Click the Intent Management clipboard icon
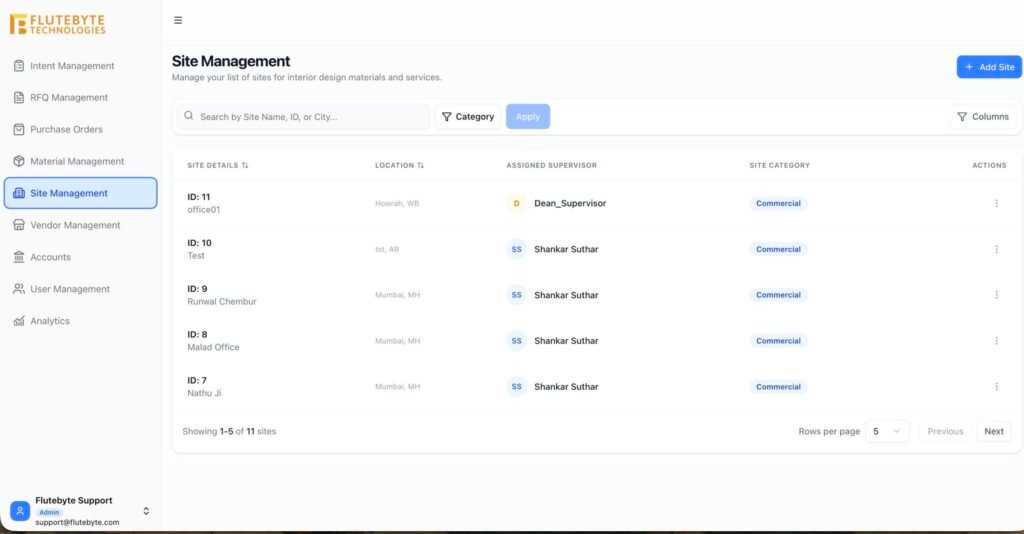This screenshot has width=1024, height=534. [19, 66]
